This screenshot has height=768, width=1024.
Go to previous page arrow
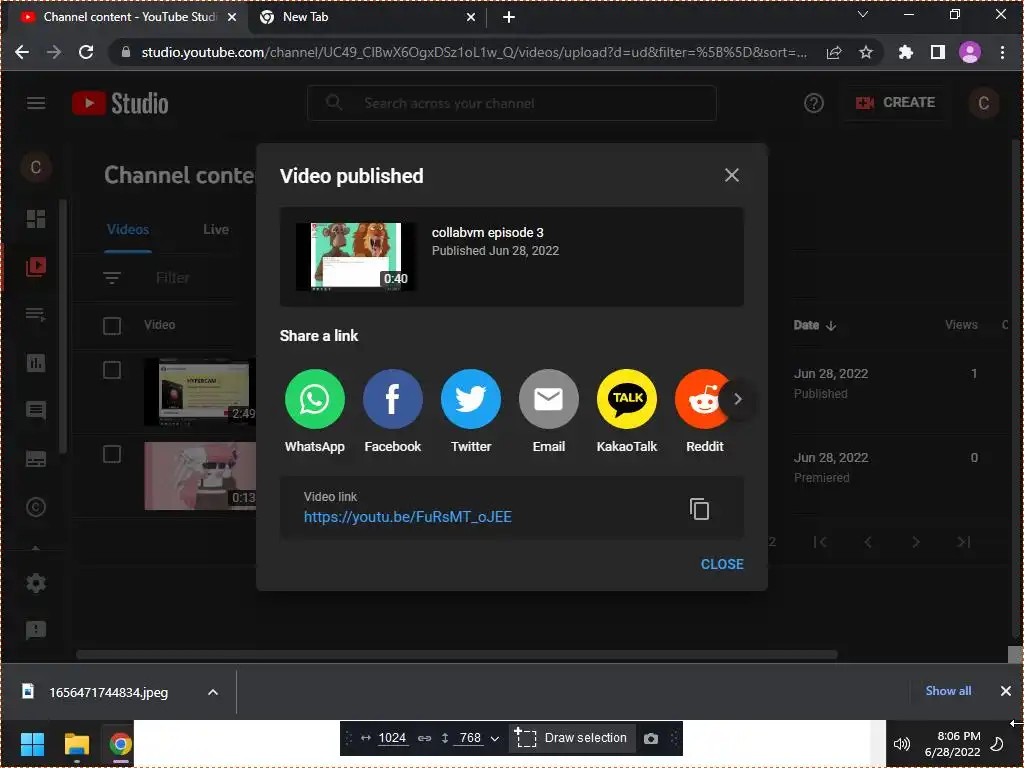[868, 542]
